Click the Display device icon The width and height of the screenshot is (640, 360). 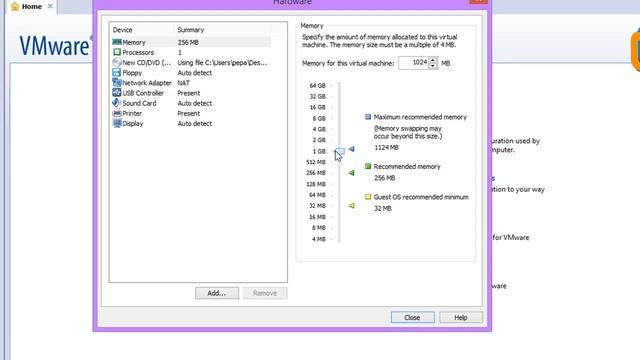pos(117,123)
